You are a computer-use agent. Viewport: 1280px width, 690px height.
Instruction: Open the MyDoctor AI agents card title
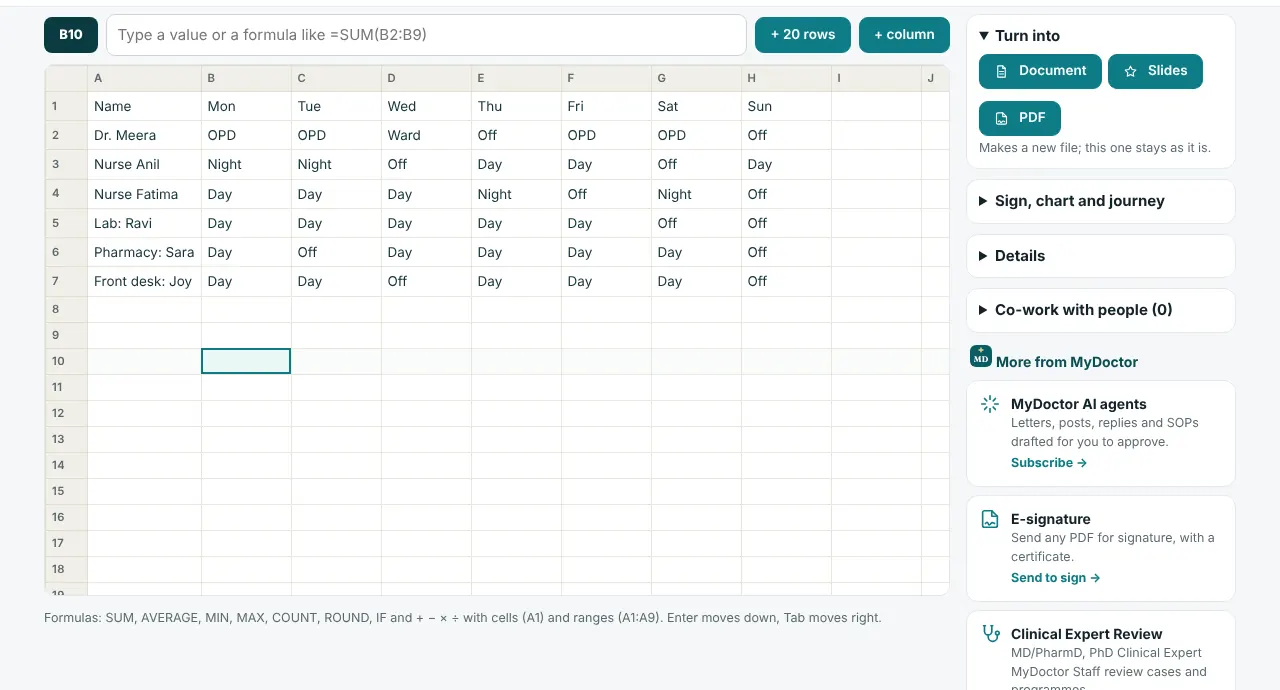(1078, 404)
